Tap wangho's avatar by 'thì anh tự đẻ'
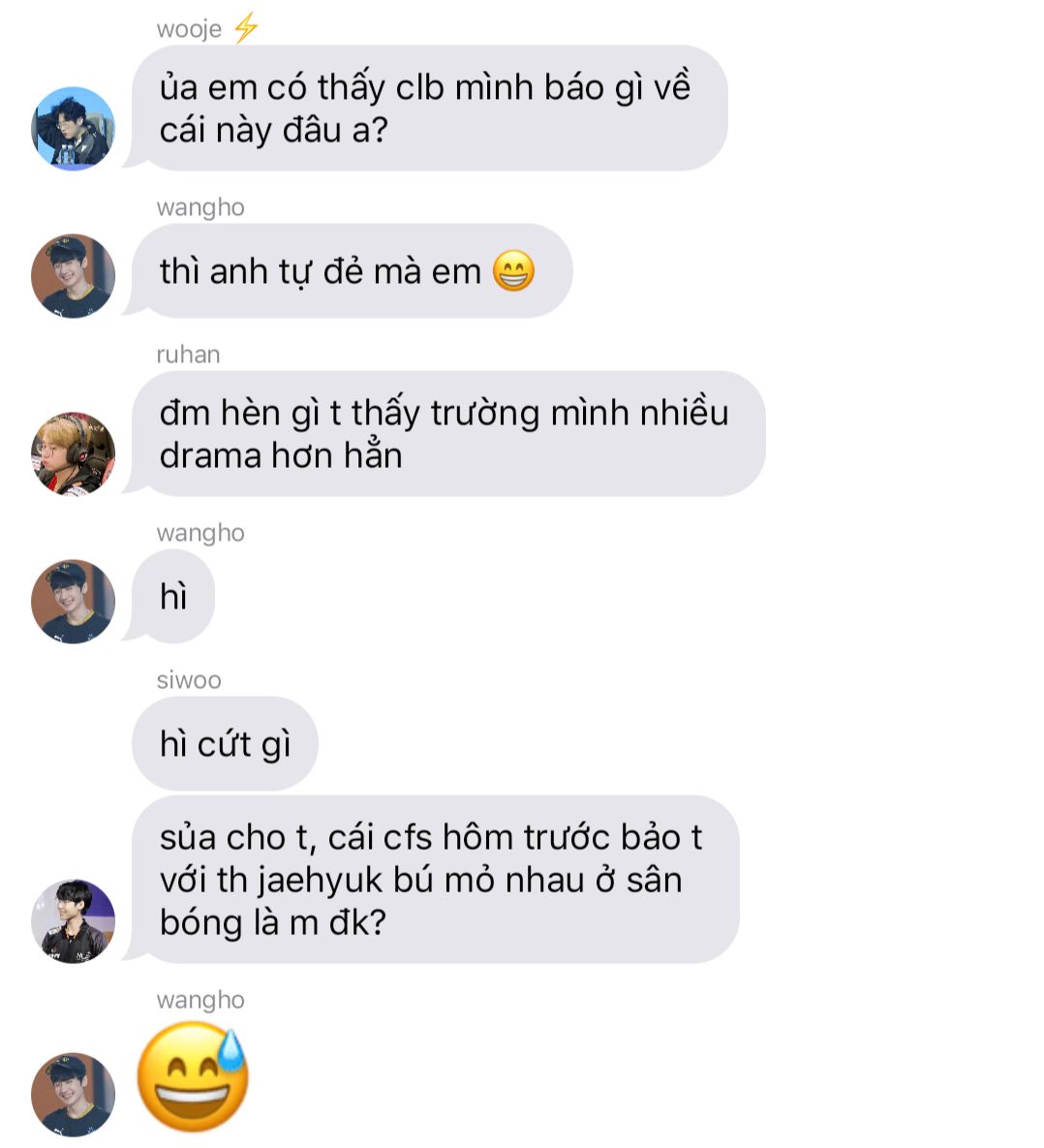Viewport: 1044px width, 1148px height. coord(74,276)
